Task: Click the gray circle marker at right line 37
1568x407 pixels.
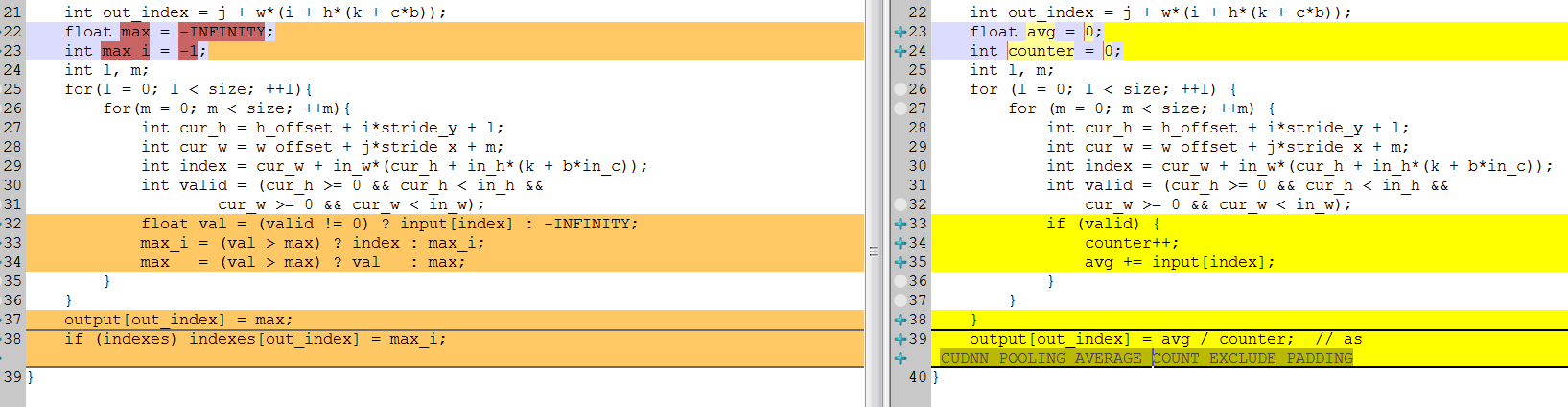Action: pos(901,300)
